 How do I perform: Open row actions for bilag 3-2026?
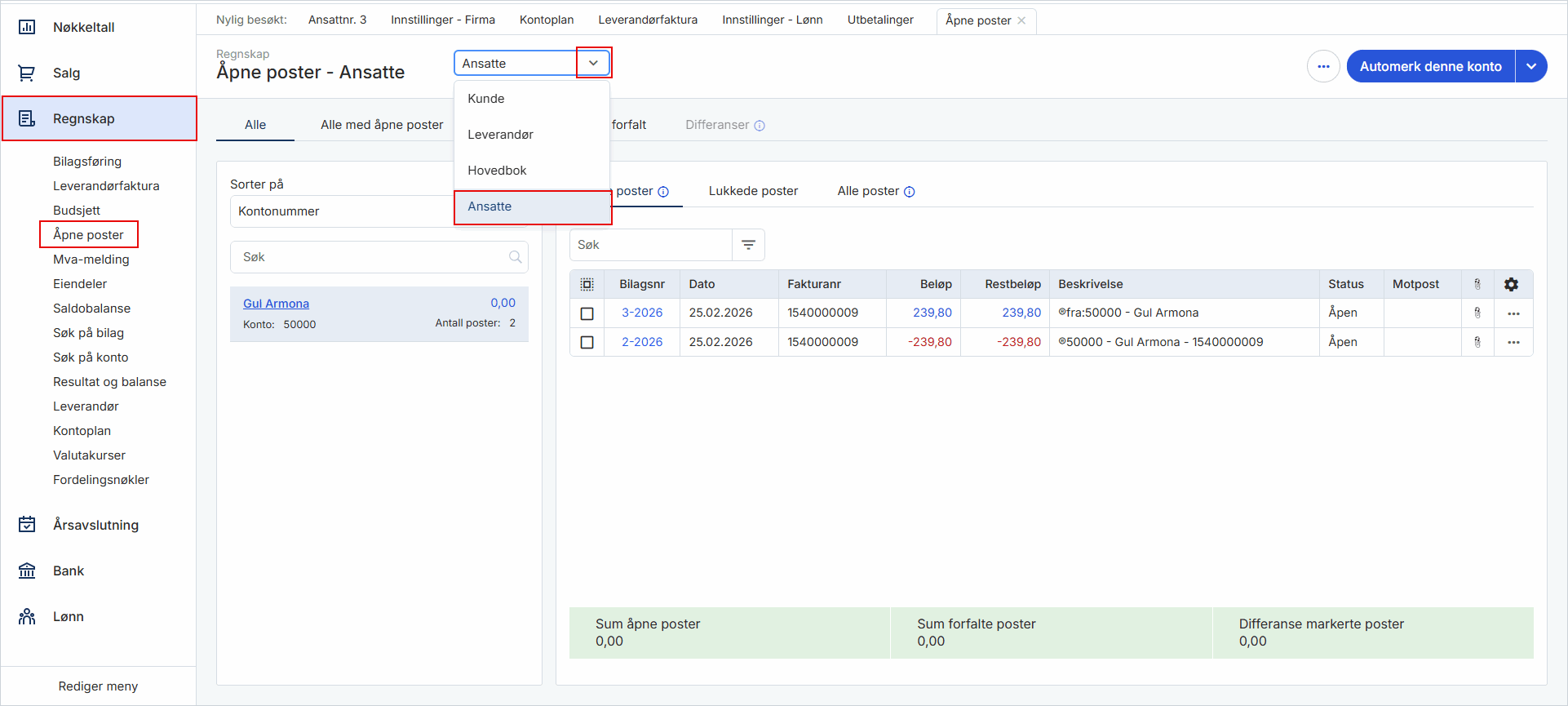coord(1513,313)
